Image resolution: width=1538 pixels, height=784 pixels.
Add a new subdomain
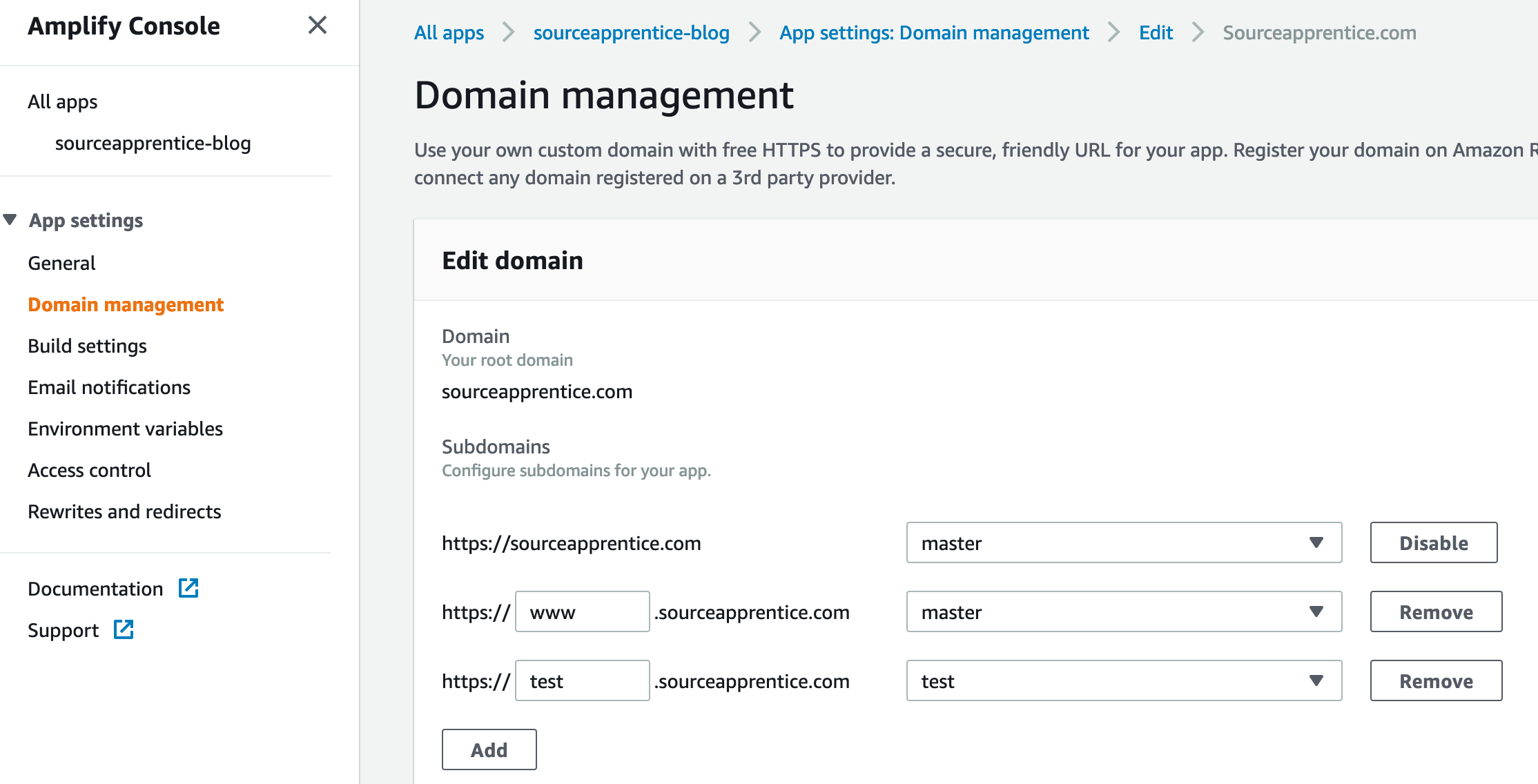pos(489,749)
